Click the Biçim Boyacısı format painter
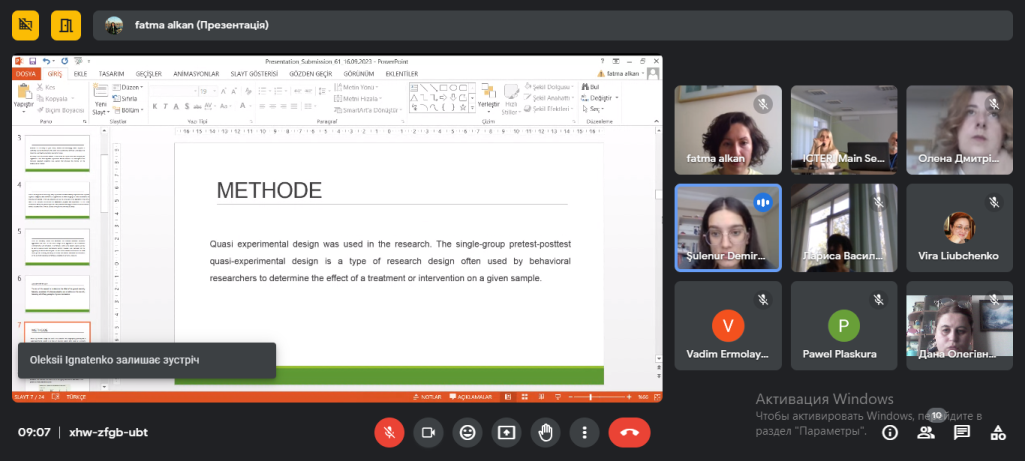The height and width of the screenshot is (461, 1025). (59, 110)
